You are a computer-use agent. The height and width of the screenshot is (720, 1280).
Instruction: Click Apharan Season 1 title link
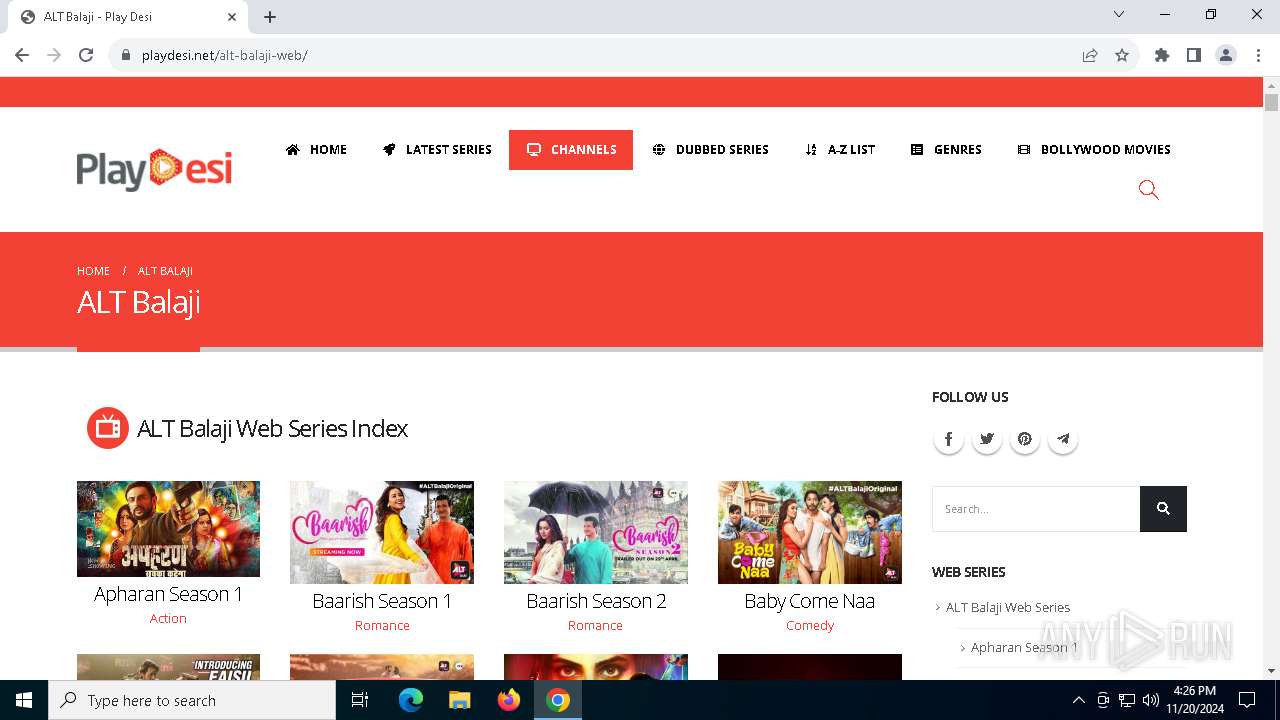click(168, 594)
